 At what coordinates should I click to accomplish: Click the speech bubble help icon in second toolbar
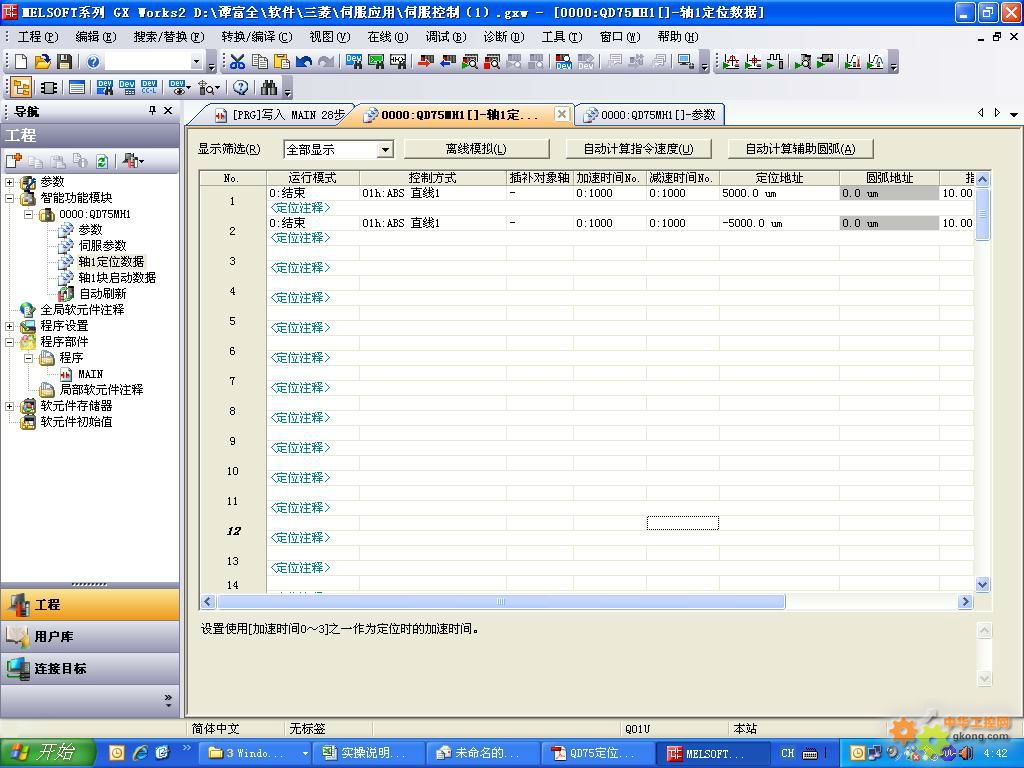pyautogui.click(x=240, y=88)
